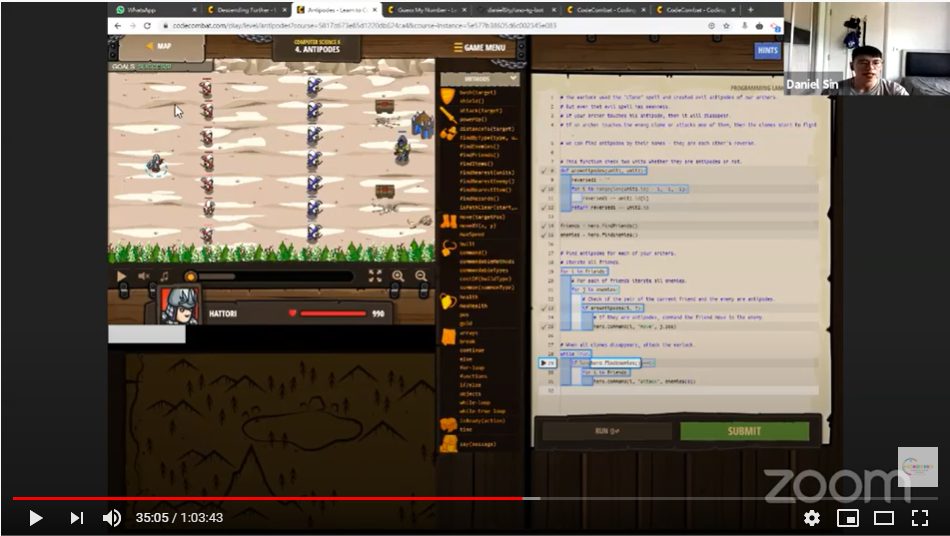Click the level title 4. ANTIPODES
The width and height of the screenshot is (950, 536).
pyautogui.click(x=317, y=49)
